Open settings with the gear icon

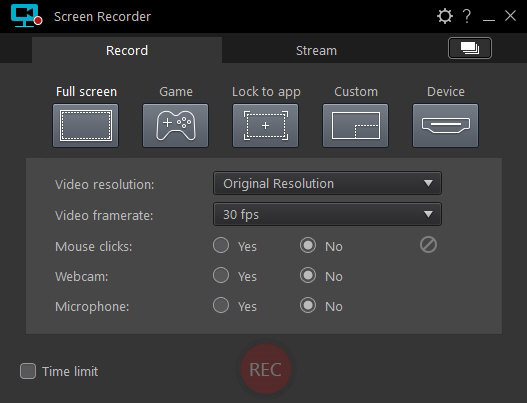pyautogui.click(x=445, y=16)
